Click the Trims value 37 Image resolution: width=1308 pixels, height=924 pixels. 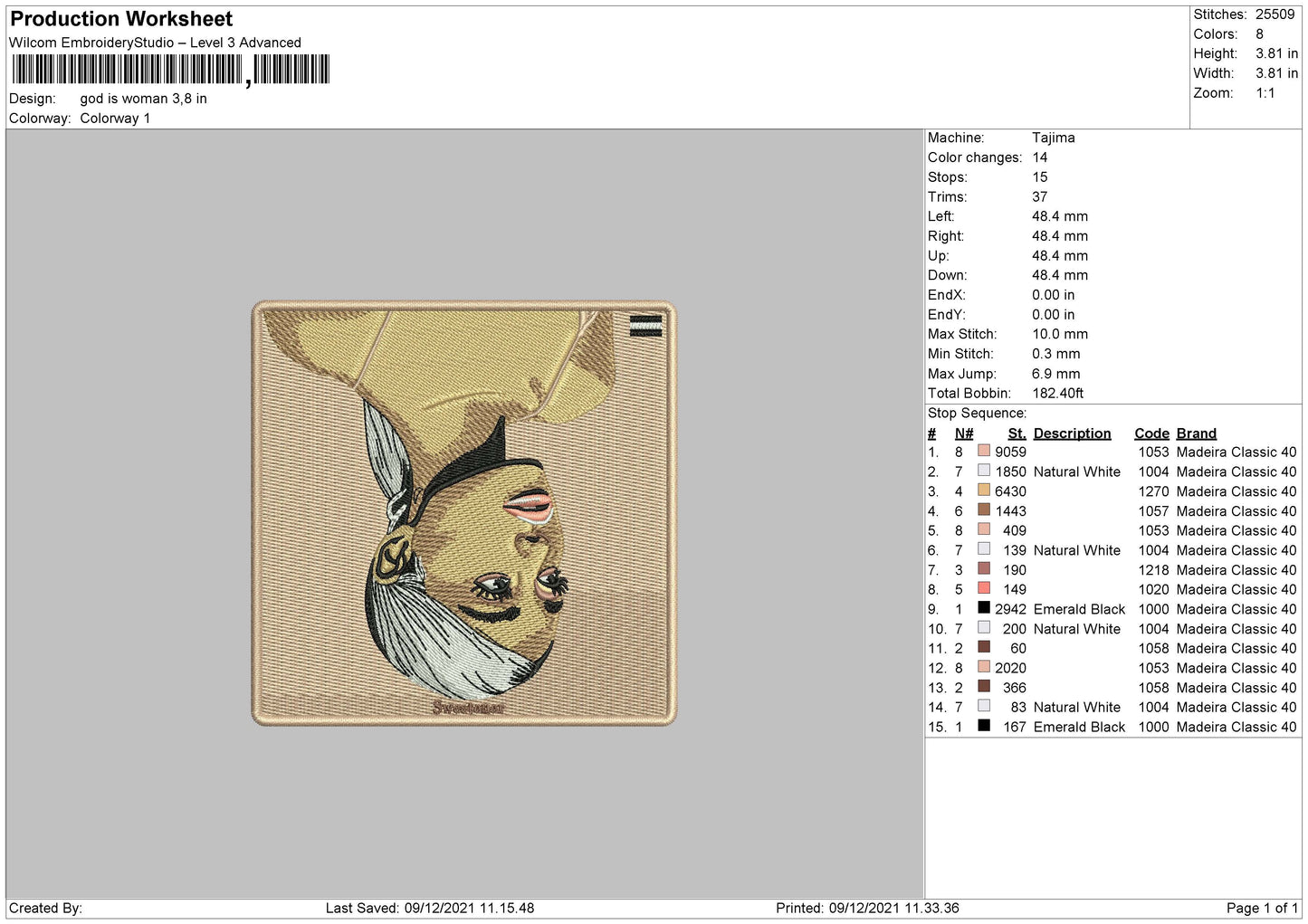(x=1039, y=196)
